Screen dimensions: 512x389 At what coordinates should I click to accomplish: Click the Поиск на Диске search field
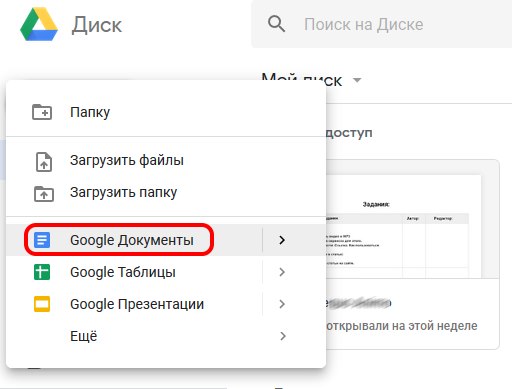click(x=382, y=24)
